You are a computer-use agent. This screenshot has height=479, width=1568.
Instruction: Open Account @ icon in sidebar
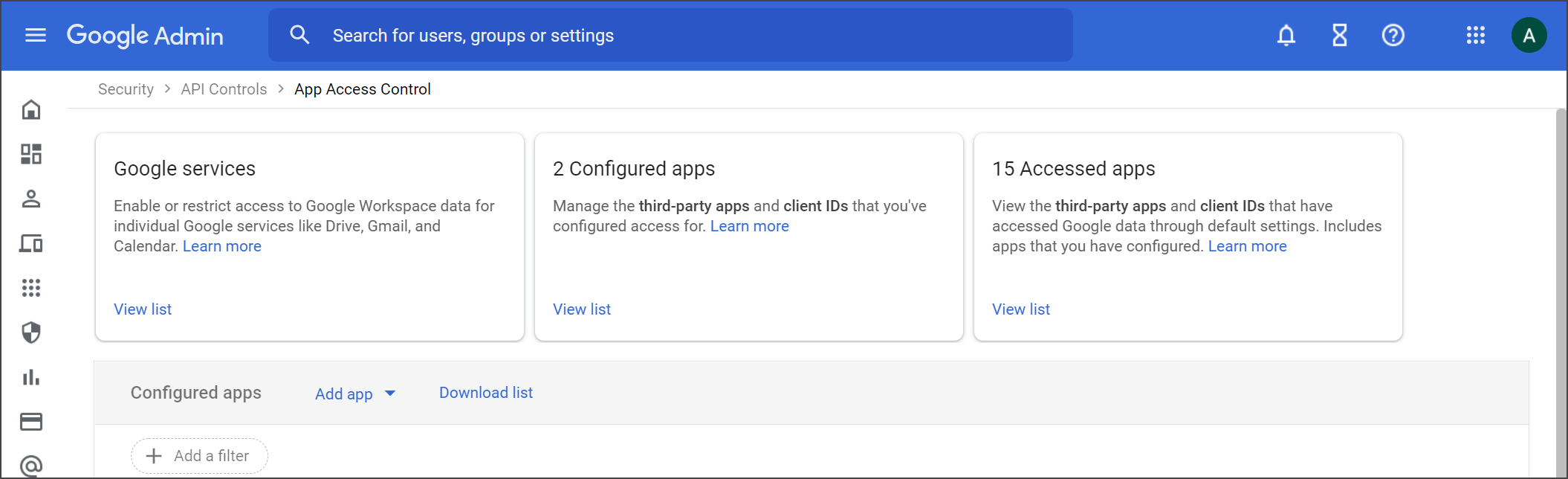[x=31, y=466]
